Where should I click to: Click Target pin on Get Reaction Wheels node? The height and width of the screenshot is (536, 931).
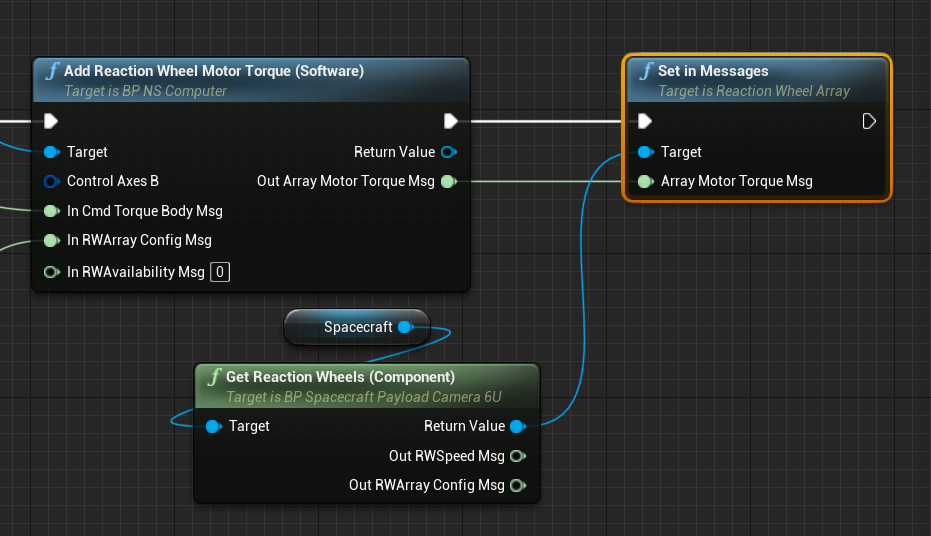pos(213,426)
